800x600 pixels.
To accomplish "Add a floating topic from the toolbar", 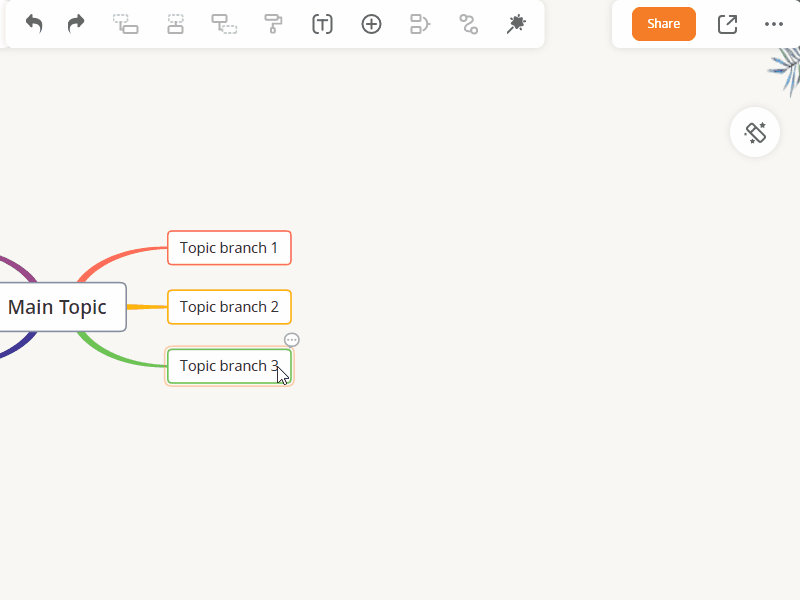I will (x=224, y=24).
